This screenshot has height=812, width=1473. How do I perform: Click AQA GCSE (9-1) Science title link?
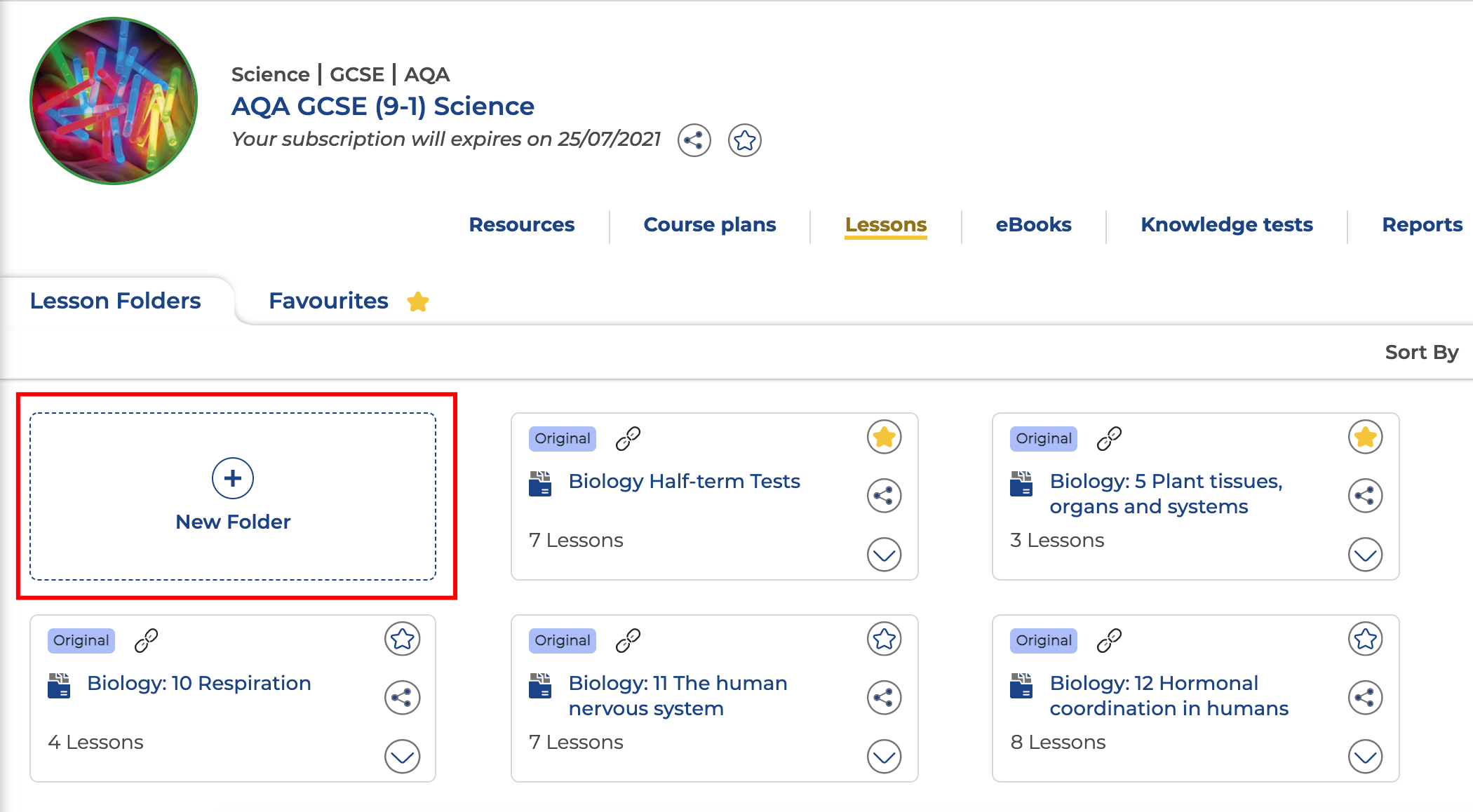(382, 106)
